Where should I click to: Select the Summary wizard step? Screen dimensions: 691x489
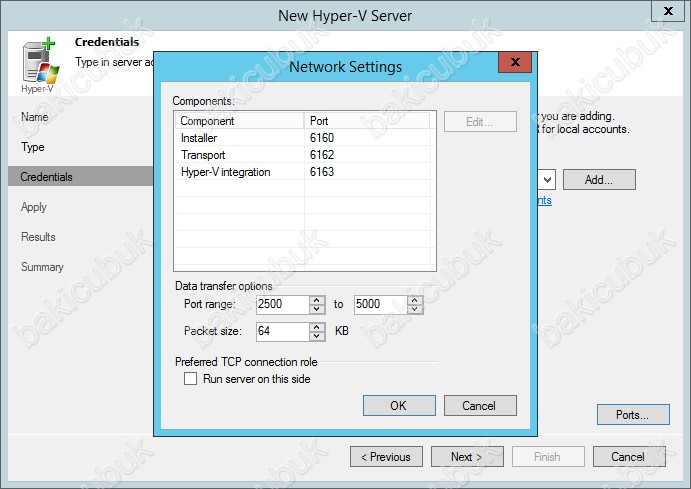coord(42,267)
